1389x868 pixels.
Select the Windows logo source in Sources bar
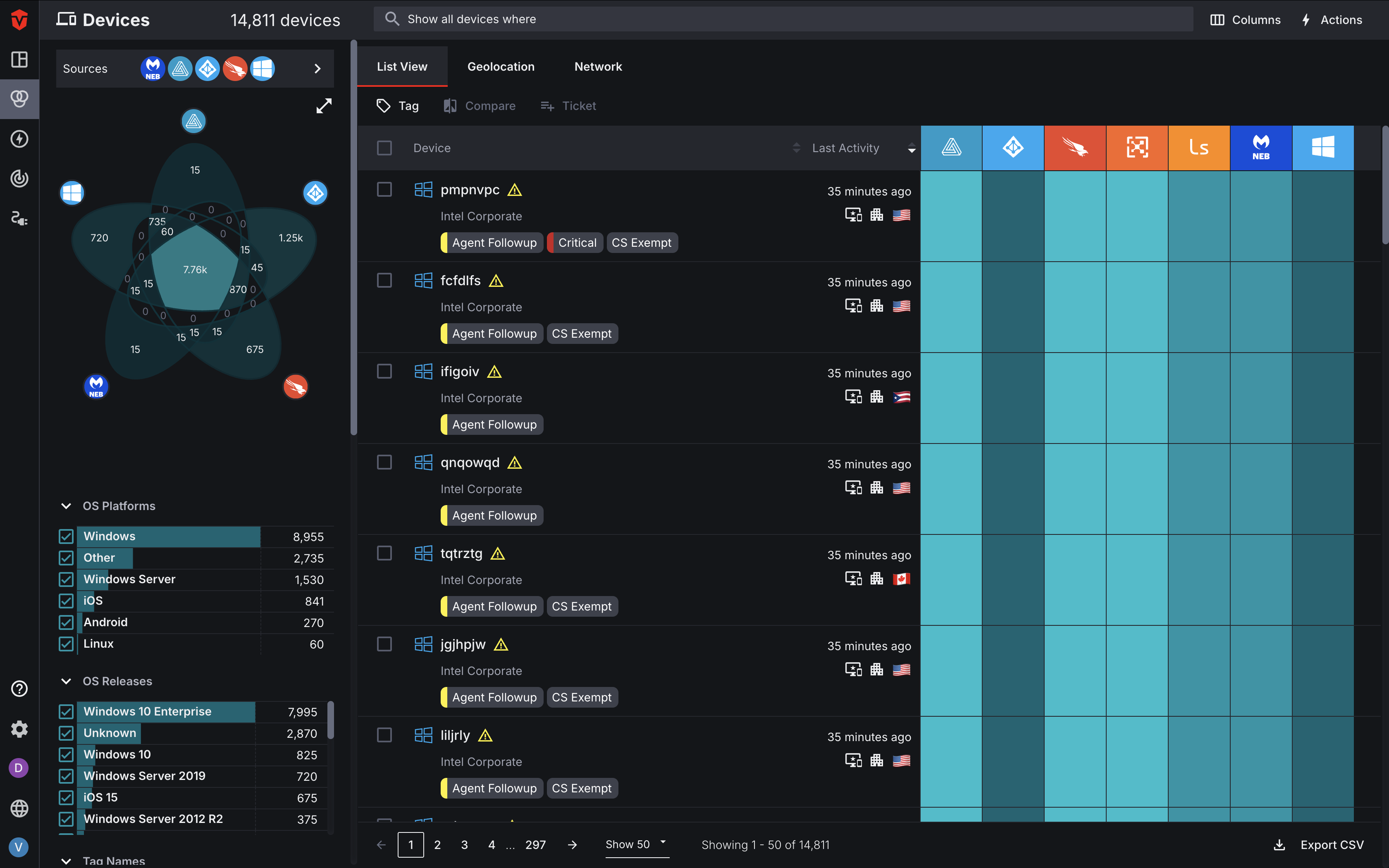coord(263,69)
